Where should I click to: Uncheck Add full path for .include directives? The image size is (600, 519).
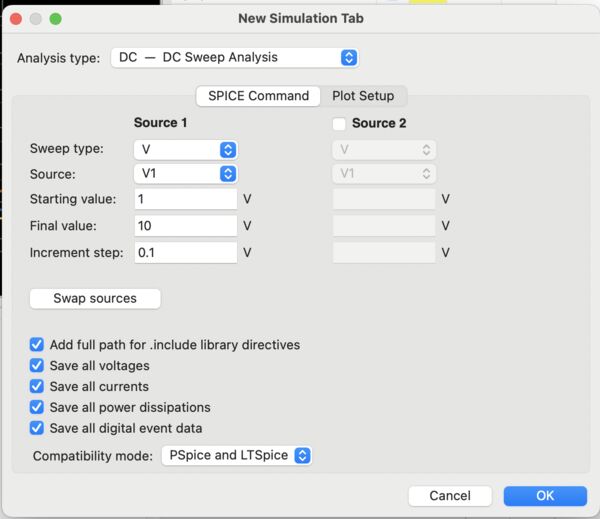[x=37, y=344]
